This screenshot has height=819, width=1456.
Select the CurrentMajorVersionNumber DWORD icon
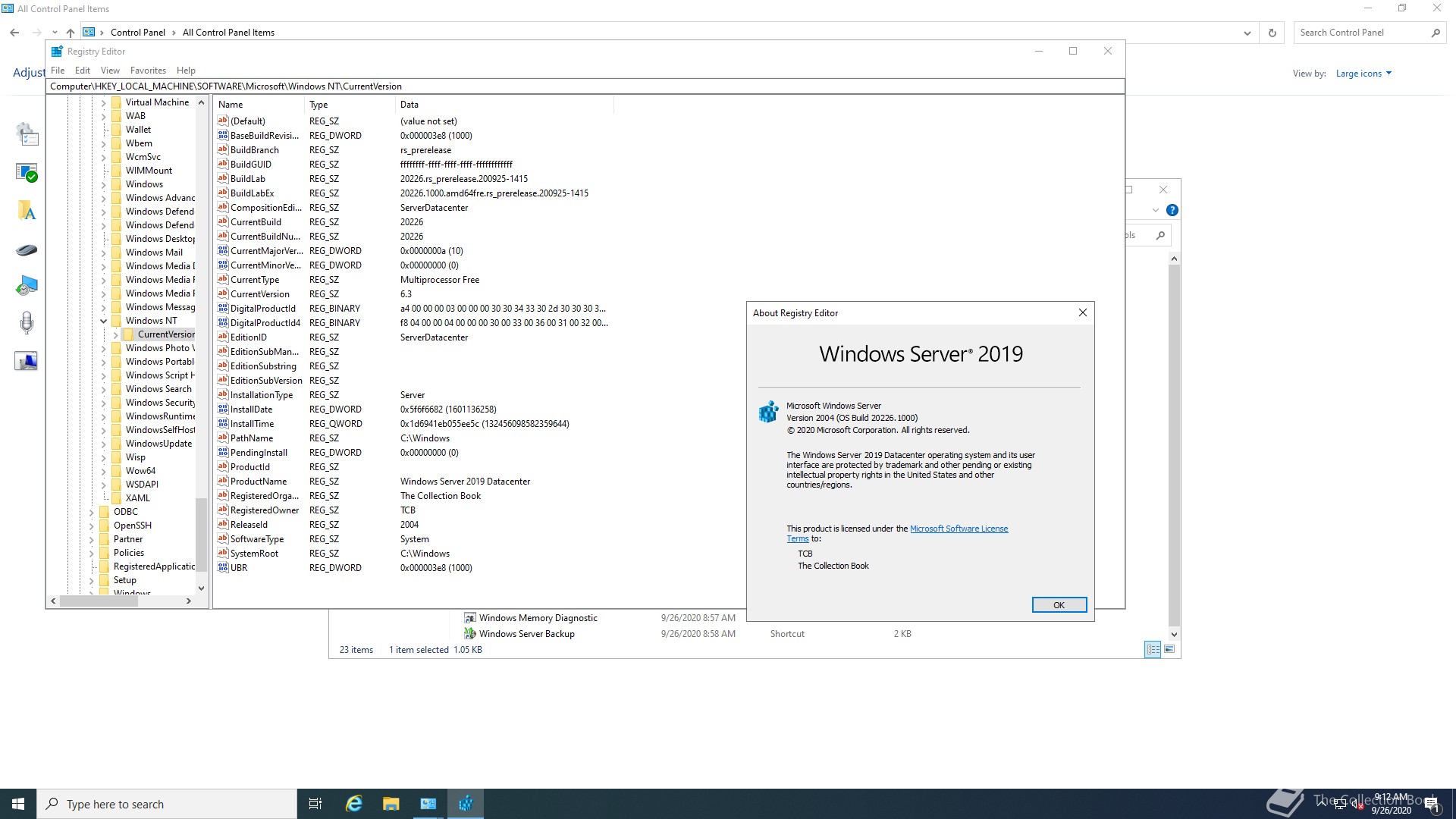point(223,250)
